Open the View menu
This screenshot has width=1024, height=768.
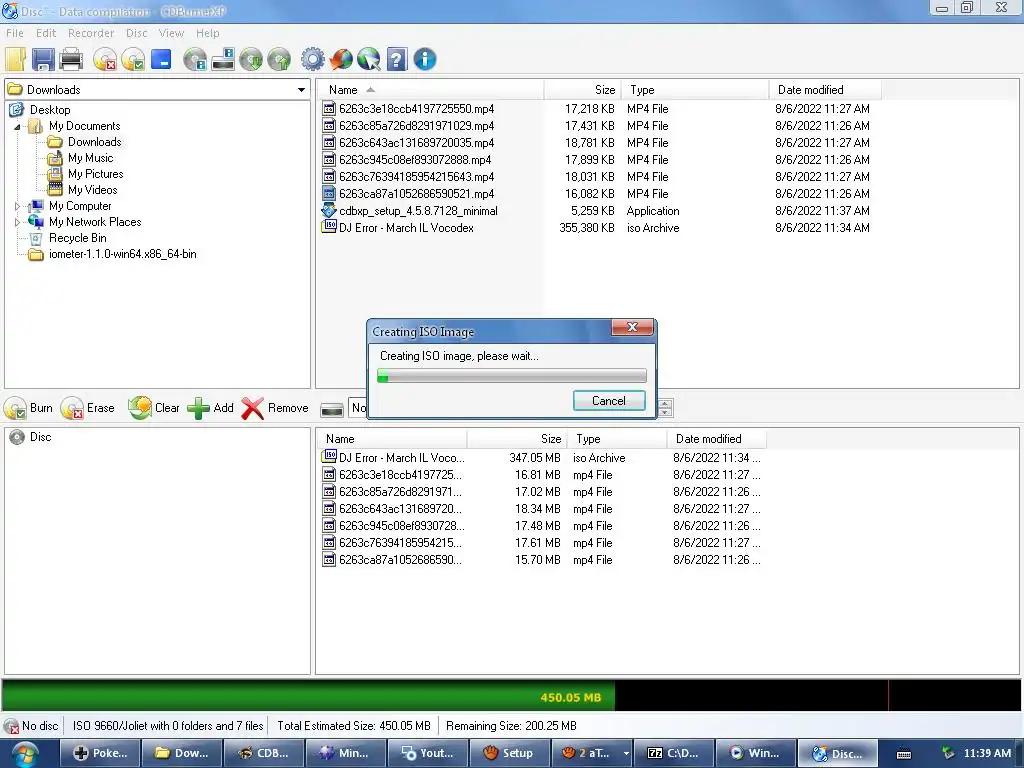point(171,33)
